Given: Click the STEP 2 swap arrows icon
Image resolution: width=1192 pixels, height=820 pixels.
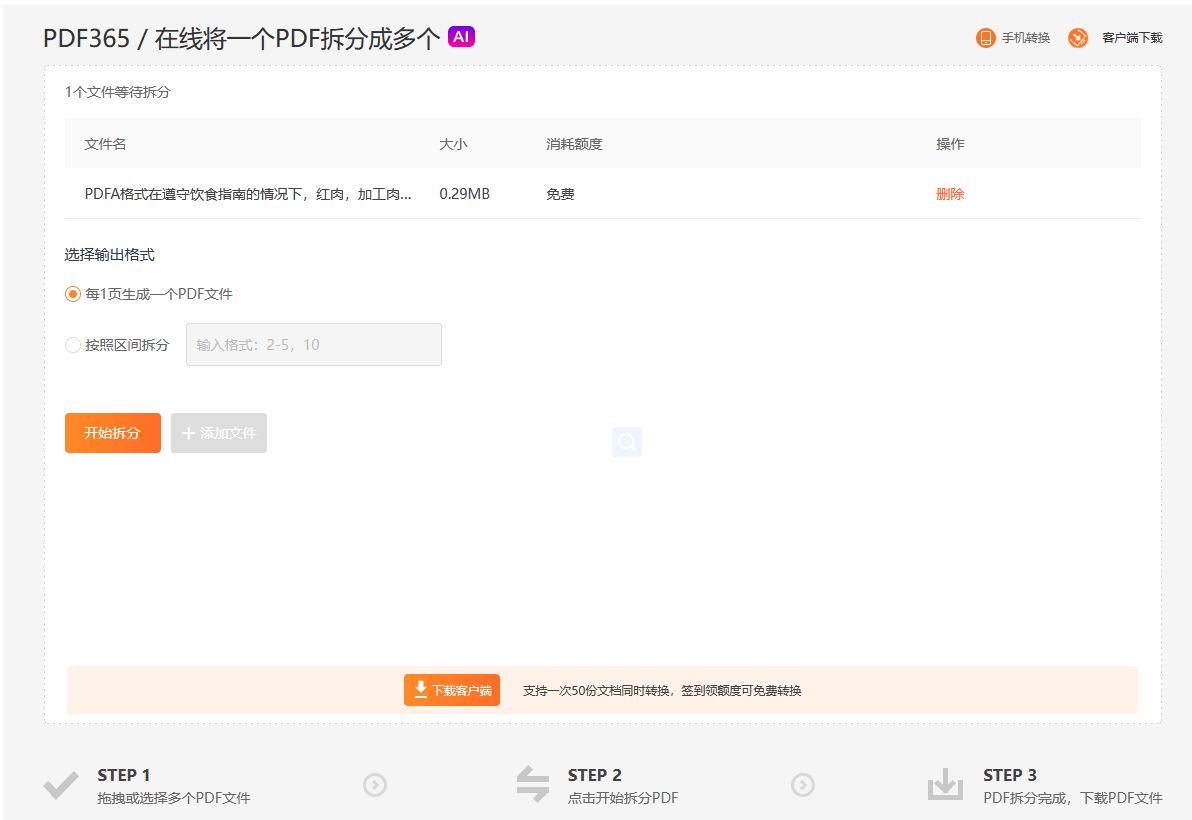Looking at the screenshot, I should pos(533,784).
